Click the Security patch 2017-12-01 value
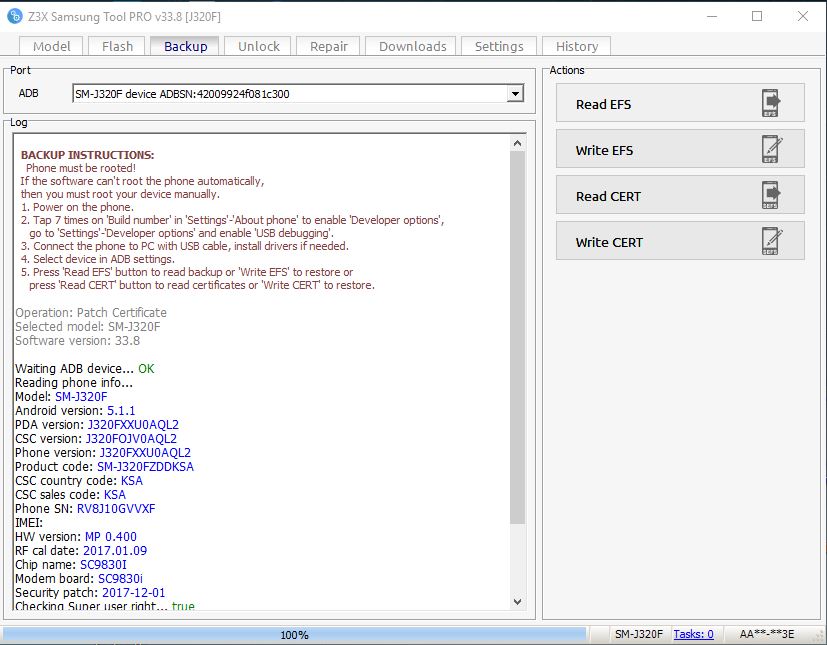827x645 pixels. tap(133, 592)
